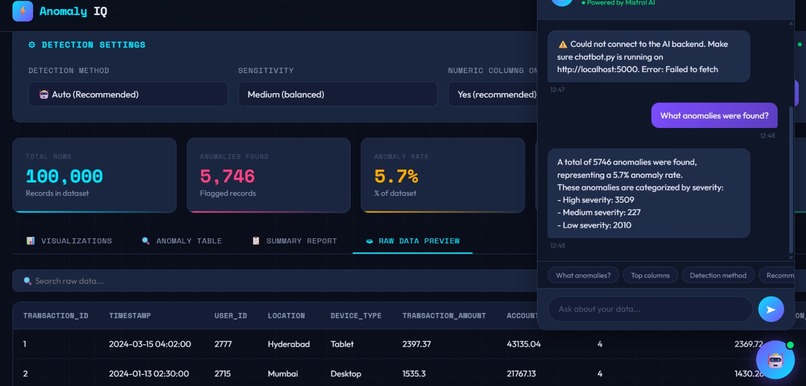Click the 2024-03-15 04:02:00 timestamp cell
Viewport: 806px width, 386px height.
pyautogui.click(x=150, y=344)
